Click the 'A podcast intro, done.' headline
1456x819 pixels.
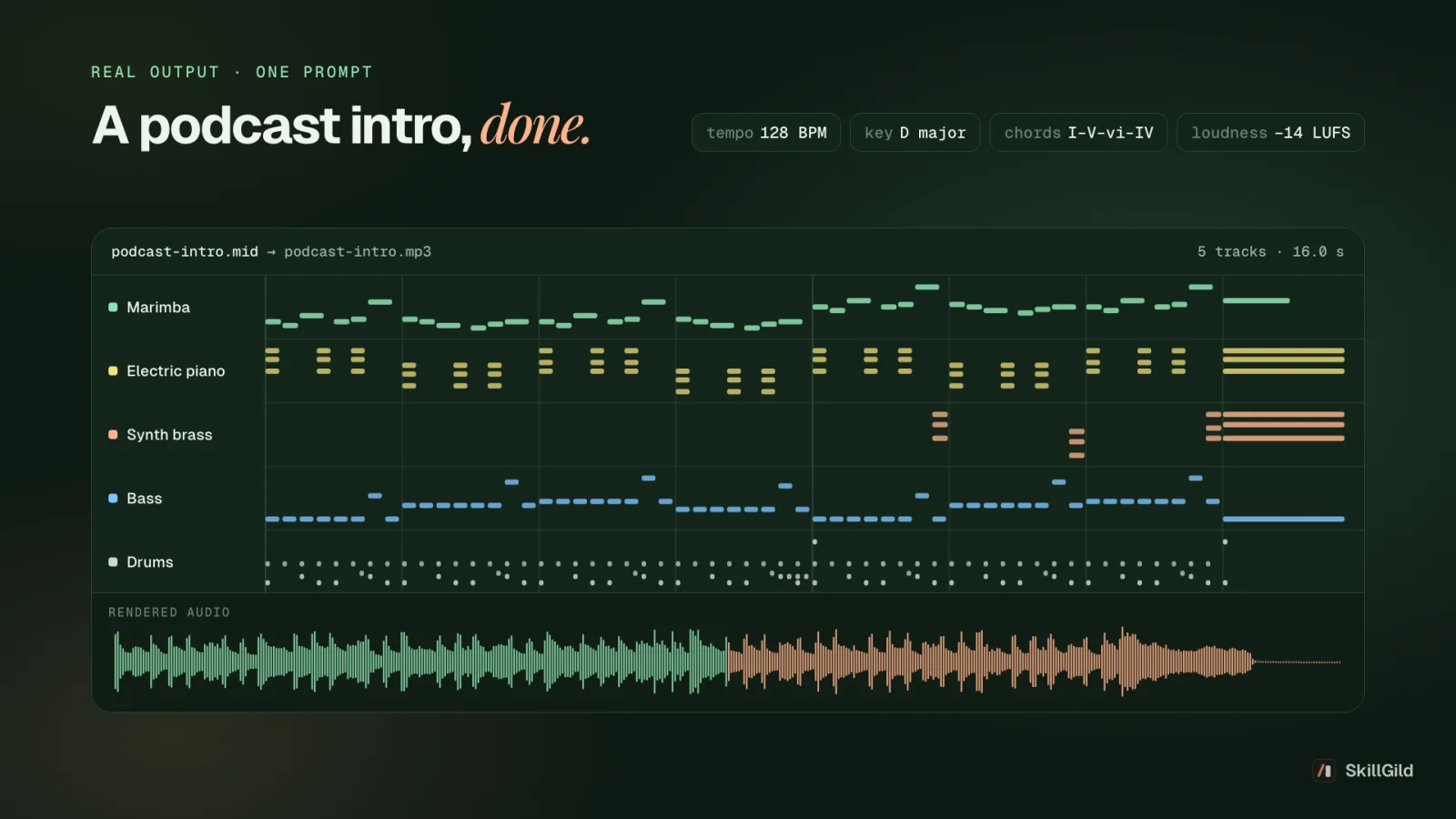(341, 126)
